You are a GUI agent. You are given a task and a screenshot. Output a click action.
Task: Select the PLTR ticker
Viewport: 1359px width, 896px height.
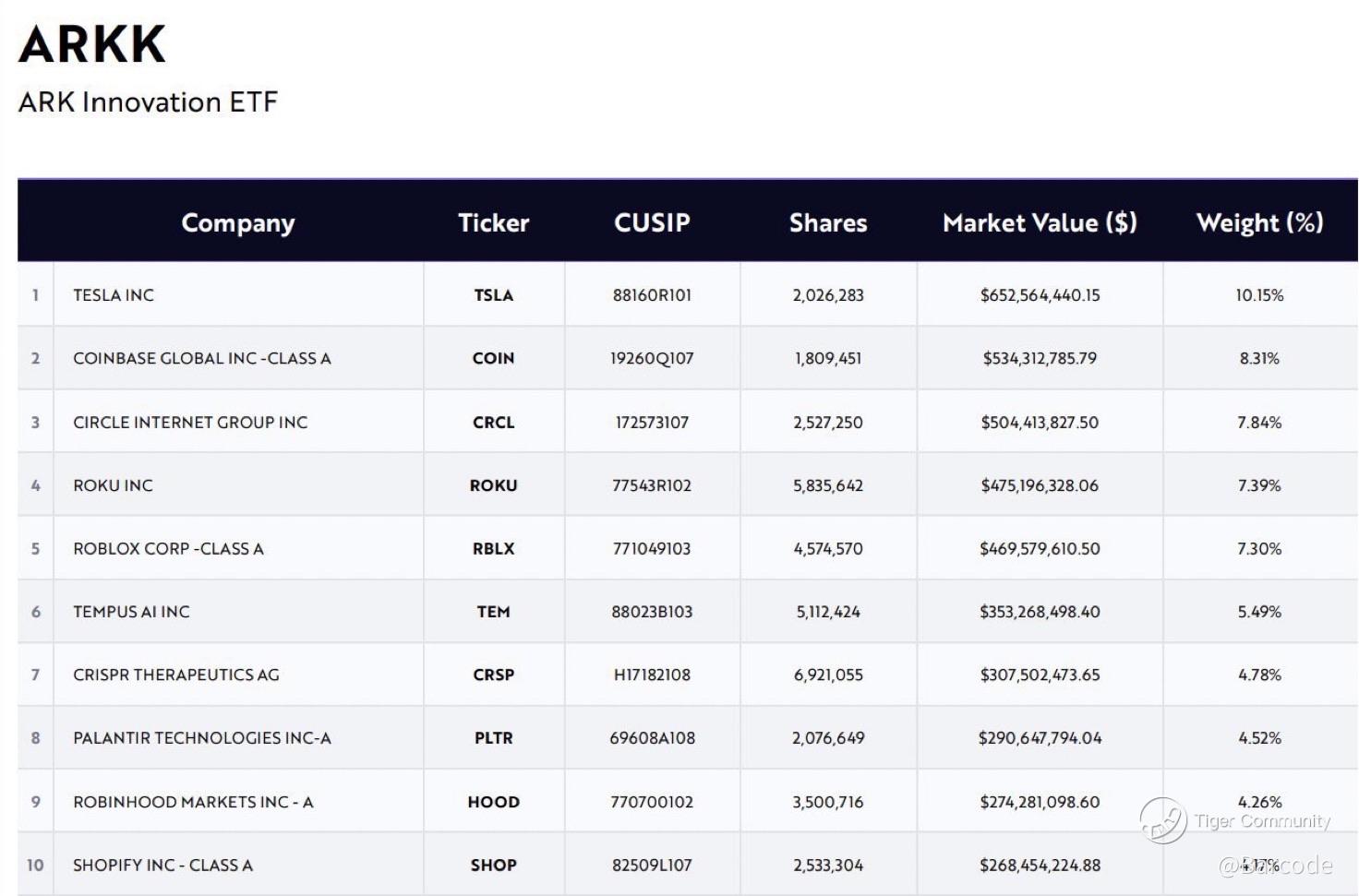click(x=493, y=738)
